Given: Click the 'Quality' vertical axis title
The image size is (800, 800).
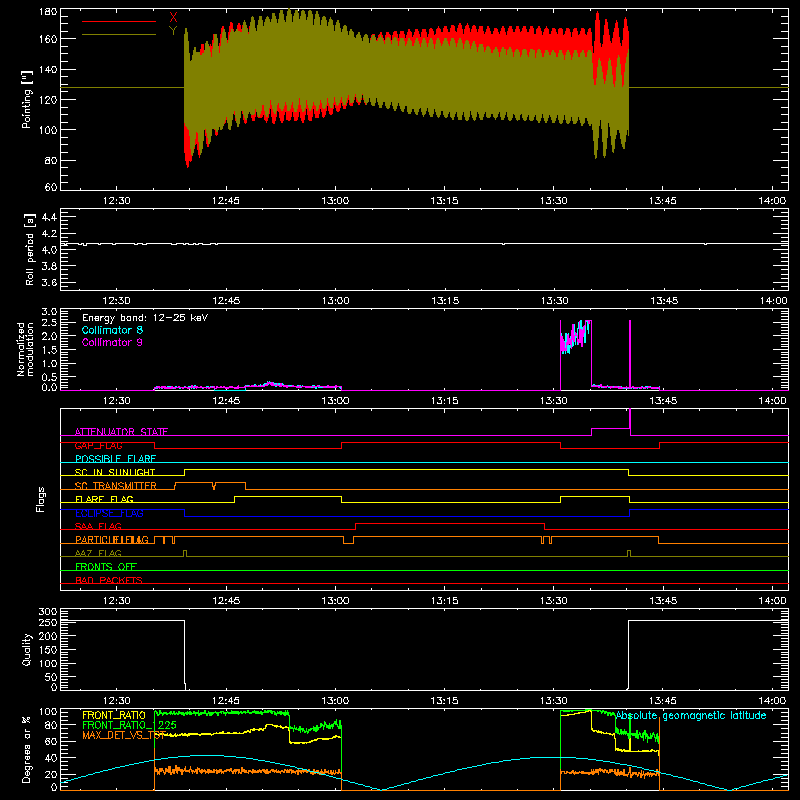Looking at the screenshot, I should point(27,649).
